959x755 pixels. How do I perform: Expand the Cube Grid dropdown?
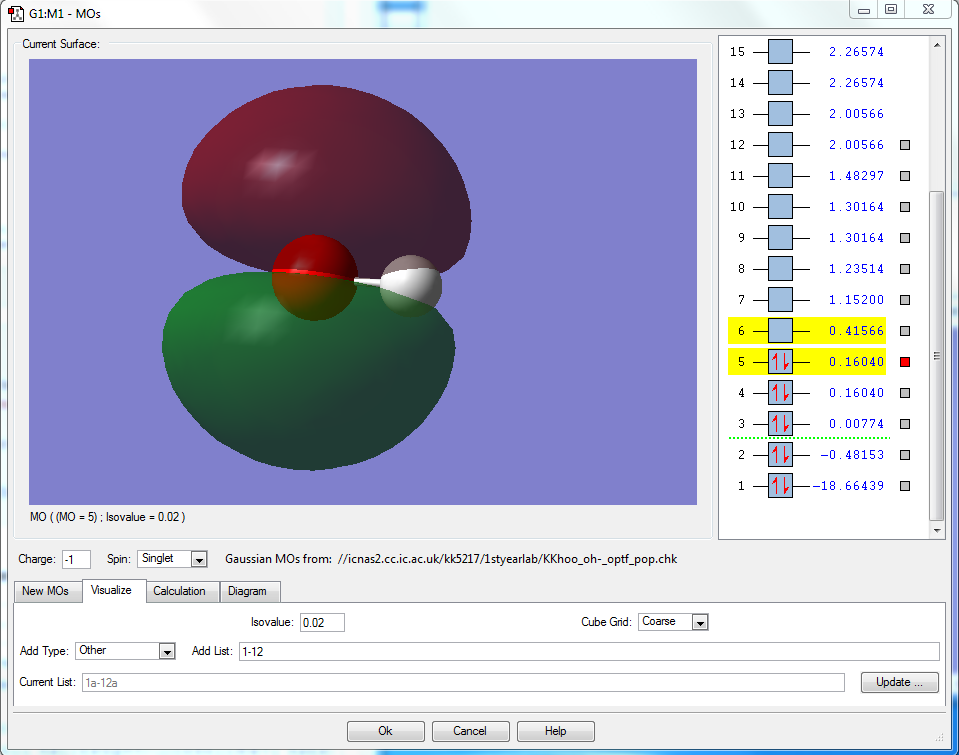[700, 622]
